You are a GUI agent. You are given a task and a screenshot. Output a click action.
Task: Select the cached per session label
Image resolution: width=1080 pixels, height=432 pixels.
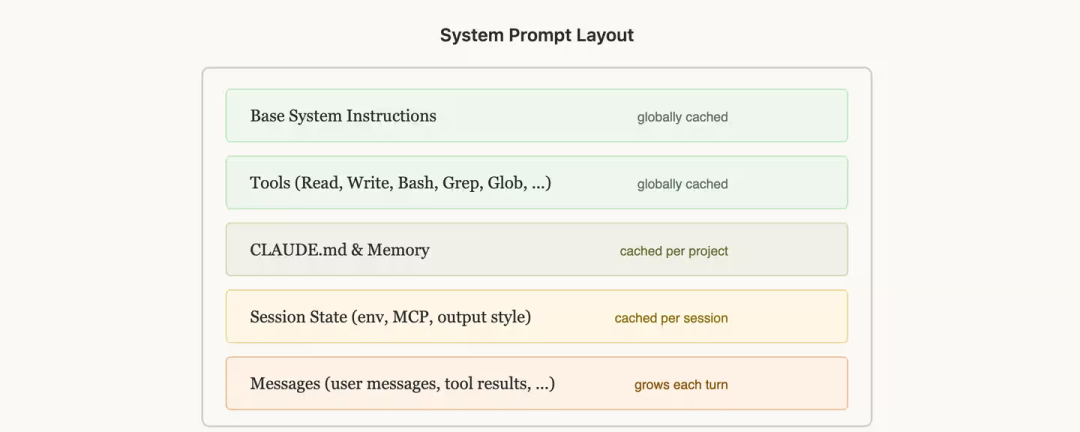click(x=671, y=318)
